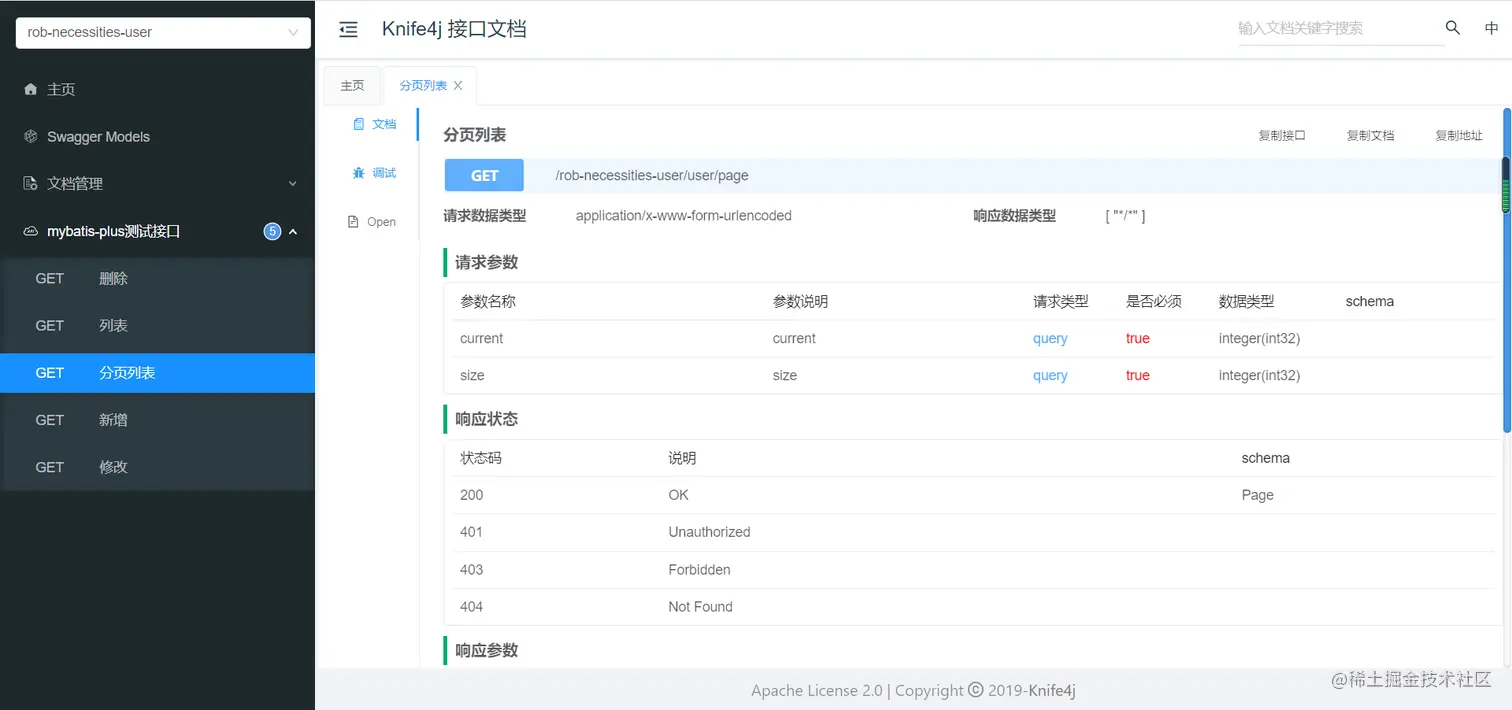Open the 调试 debug side tab

tap(374, 173)
